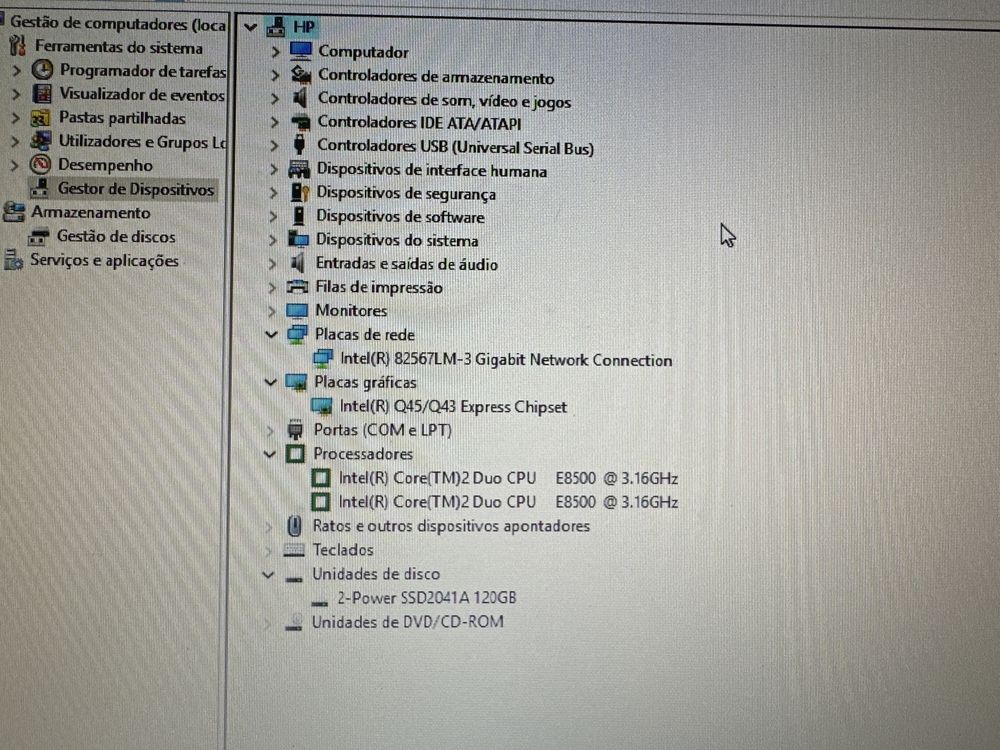Click the Unidades de DVD/CD-ROM disc icon
The height and width of the screenshot is (750, 1000).
tap(293, 622)
